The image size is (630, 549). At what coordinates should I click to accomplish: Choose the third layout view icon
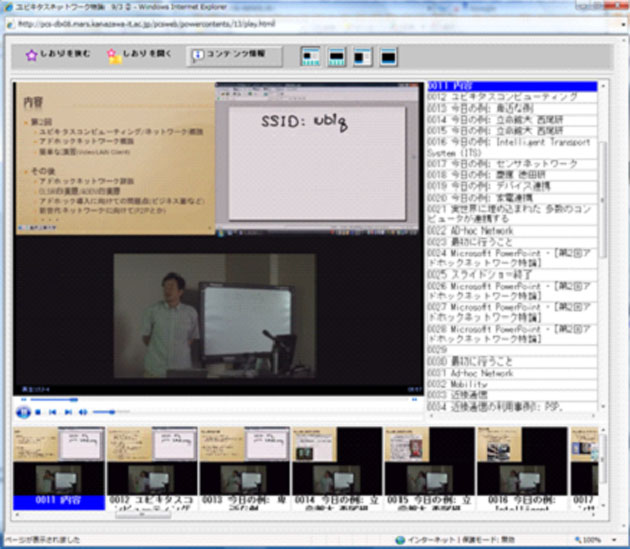[362, 57]
